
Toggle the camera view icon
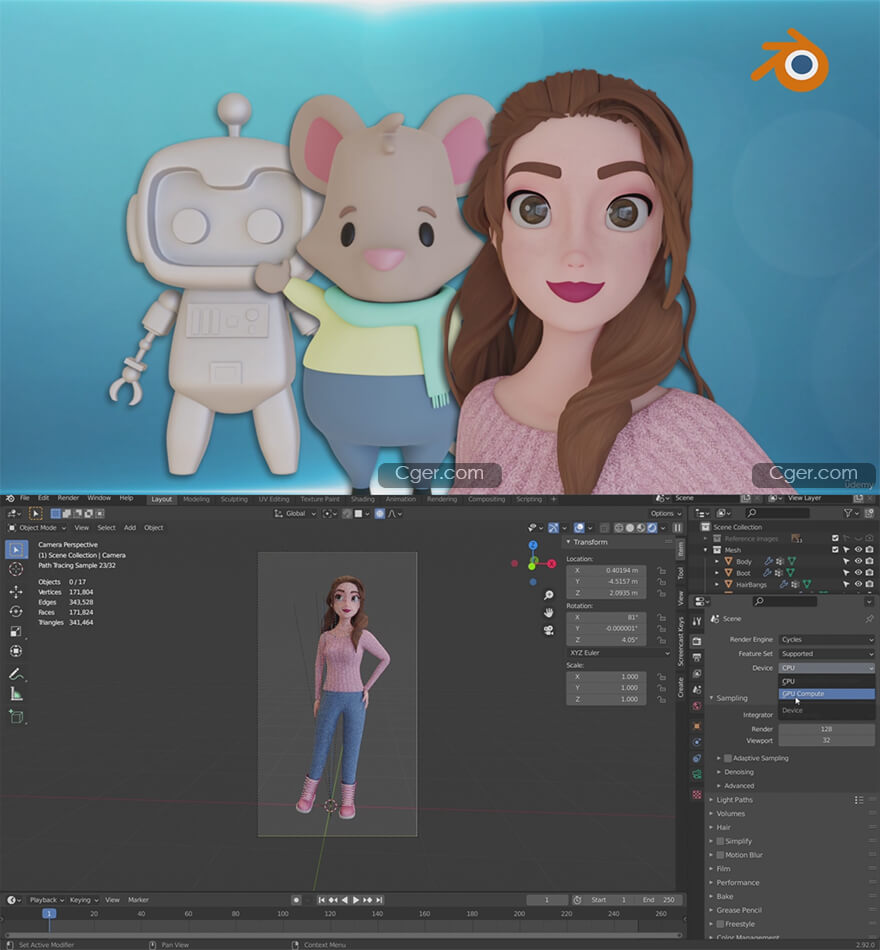pos(548,630)
